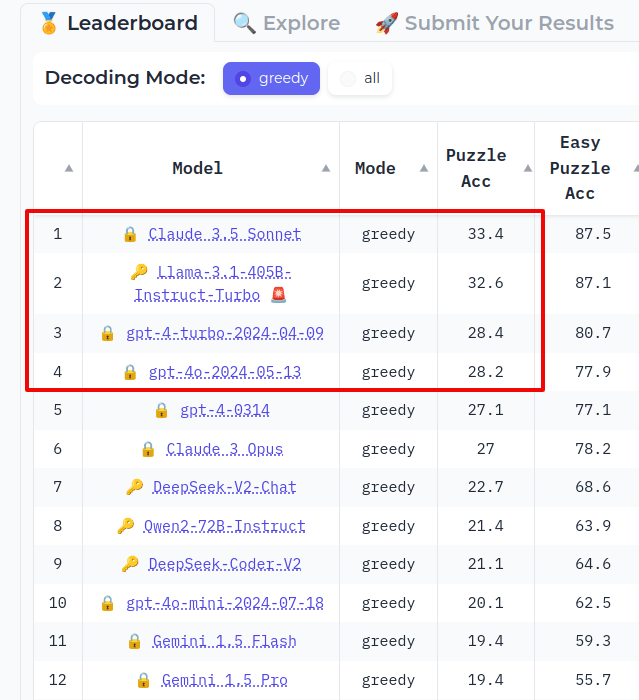Click Easy Puzzle Acc value 87.5

click(593, 234)
